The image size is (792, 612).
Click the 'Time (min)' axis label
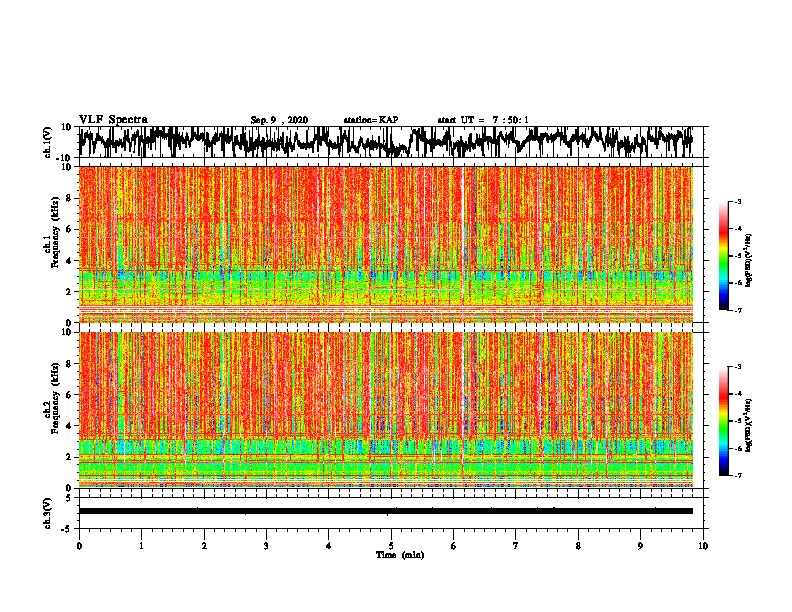pos(400,555)
